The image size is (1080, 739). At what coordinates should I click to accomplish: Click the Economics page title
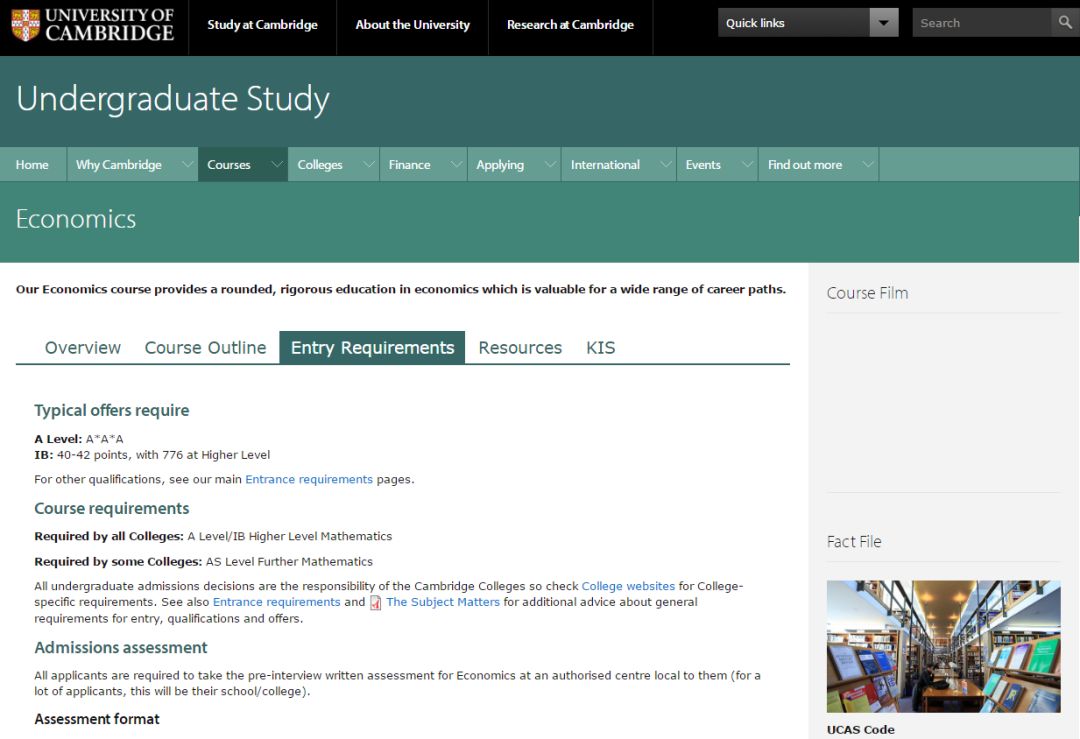coord(76,219)
